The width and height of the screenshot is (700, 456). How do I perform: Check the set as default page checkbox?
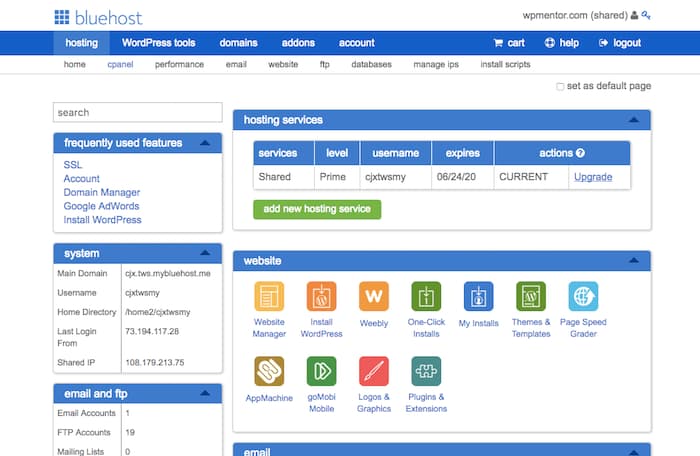point(560,86)
